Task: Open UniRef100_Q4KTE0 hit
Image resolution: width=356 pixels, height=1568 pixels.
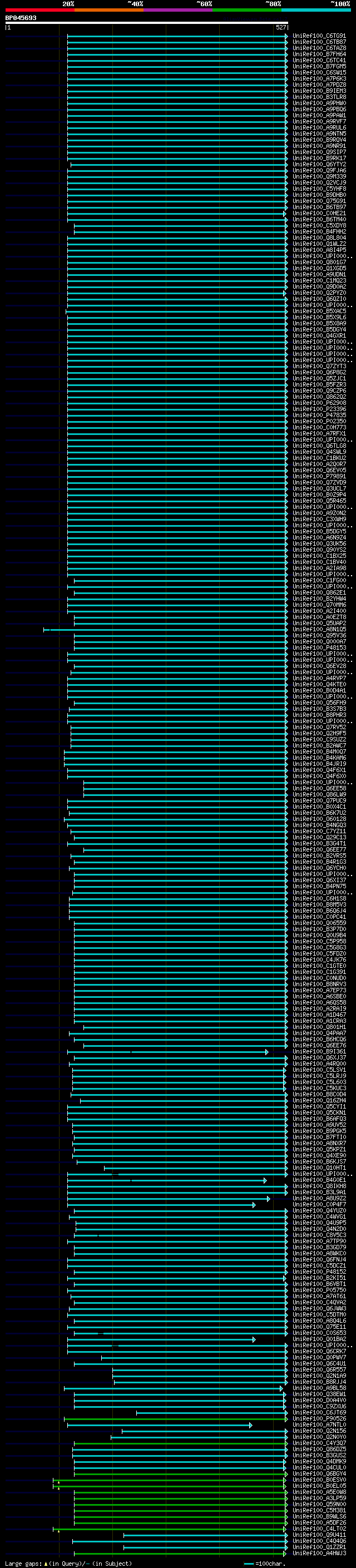Action: (x=319, y=684)
